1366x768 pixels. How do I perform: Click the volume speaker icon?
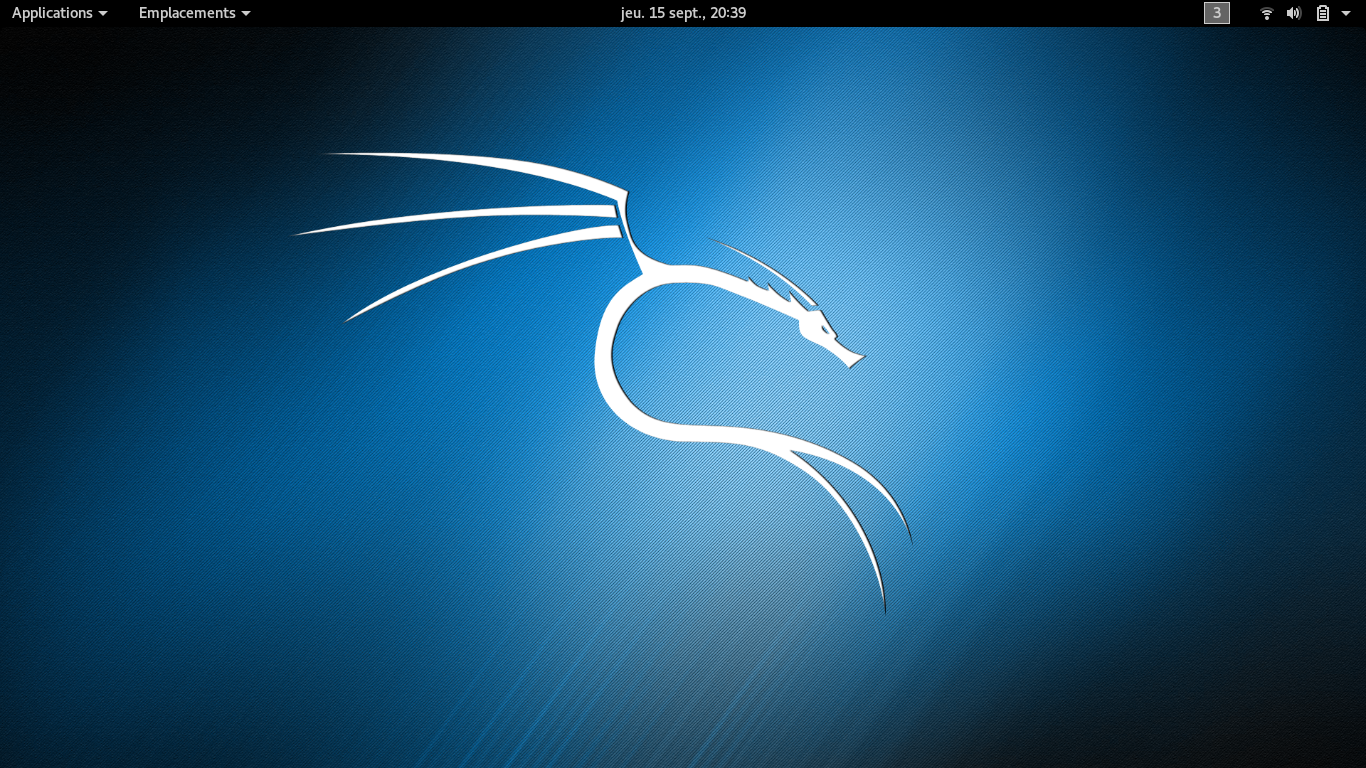pyautogui.click(x=1294, y=13)
